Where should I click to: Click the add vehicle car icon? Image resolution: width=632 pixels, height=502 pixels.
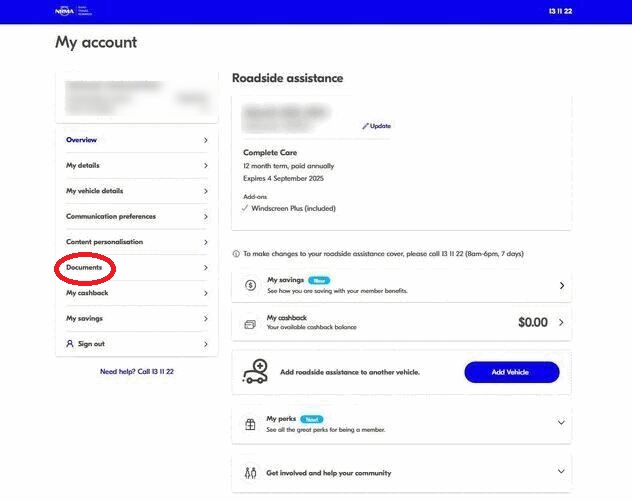pos(255,372)
